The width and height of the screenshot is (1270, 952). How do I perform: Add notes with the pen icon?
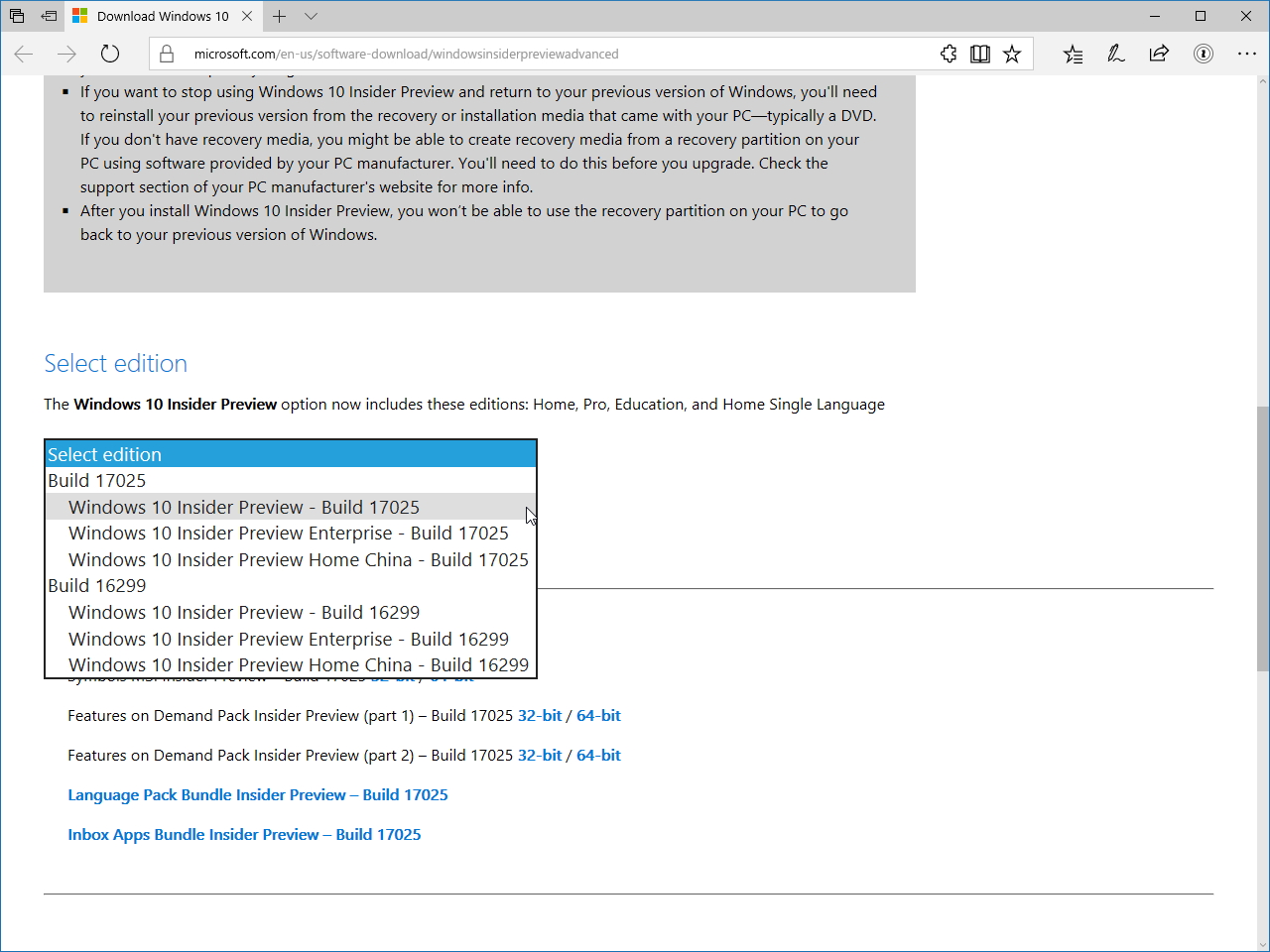(1116, 54)
